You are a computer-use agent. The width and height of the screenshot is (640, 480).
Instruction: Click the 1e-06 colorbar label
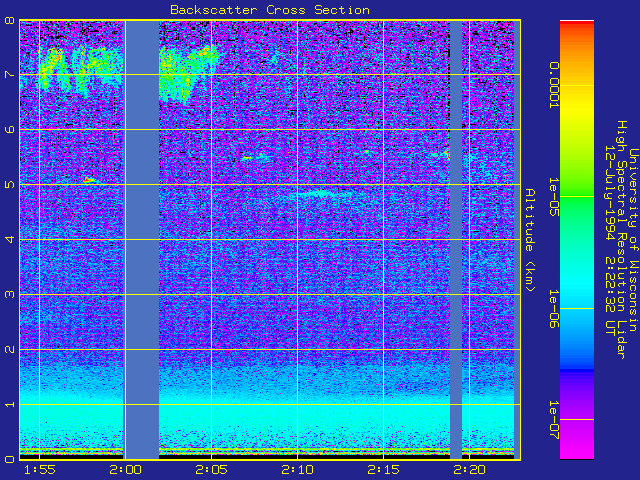pyautogui.click(x=553, y=309)
